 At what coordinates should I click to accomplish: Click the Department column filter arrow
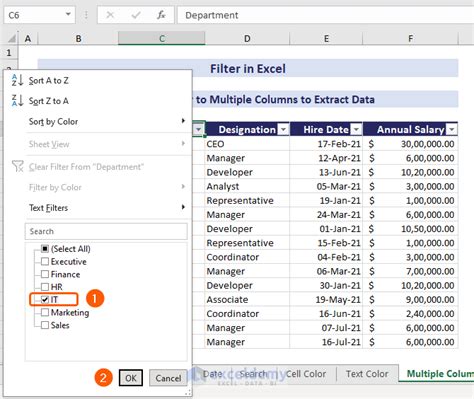coord(199,129)
